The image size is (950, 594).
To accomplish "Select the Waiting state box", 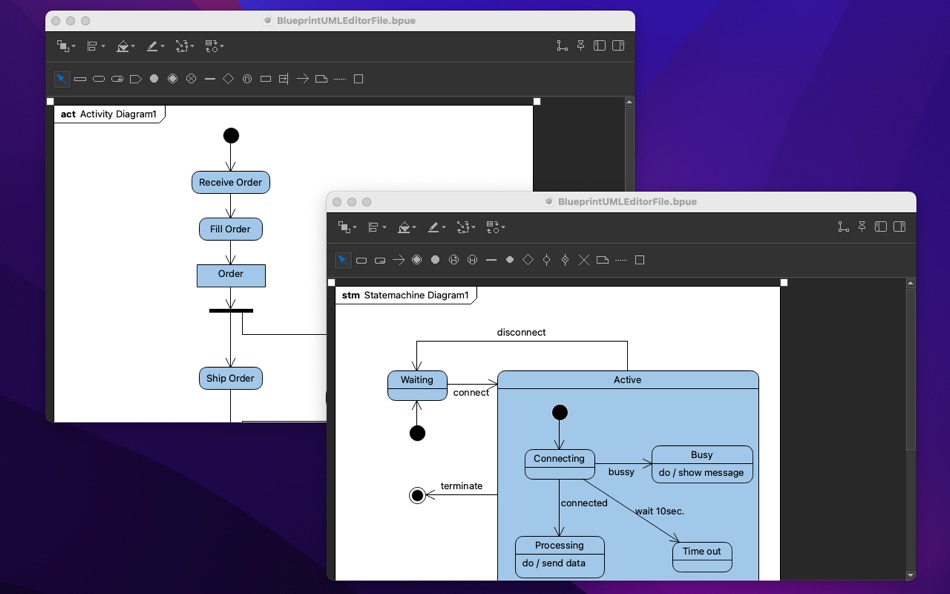I will click(x=417, y=385).
